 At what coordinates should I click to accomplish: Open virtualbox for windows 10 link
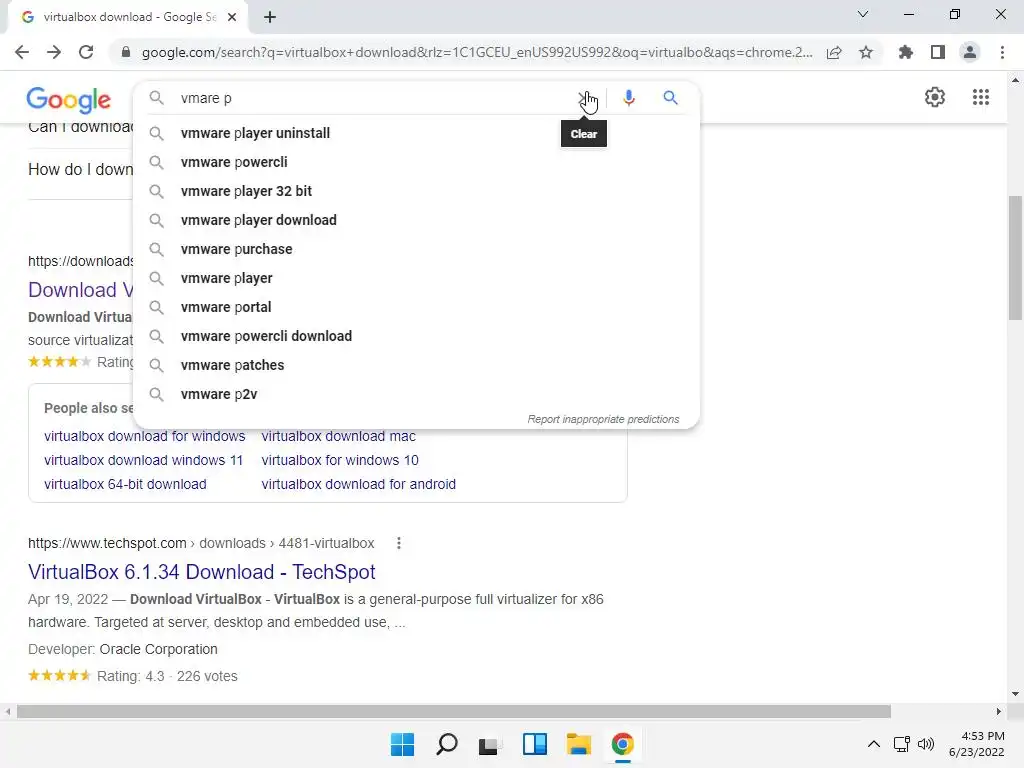(x=340, y=460)
